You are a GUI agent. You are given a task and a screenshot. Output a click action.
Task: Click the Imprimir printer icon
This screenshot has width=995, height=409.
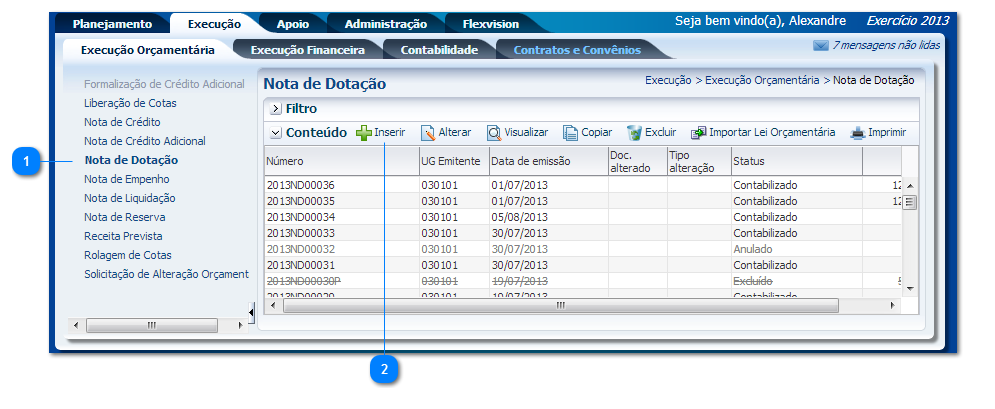[858, 133]
